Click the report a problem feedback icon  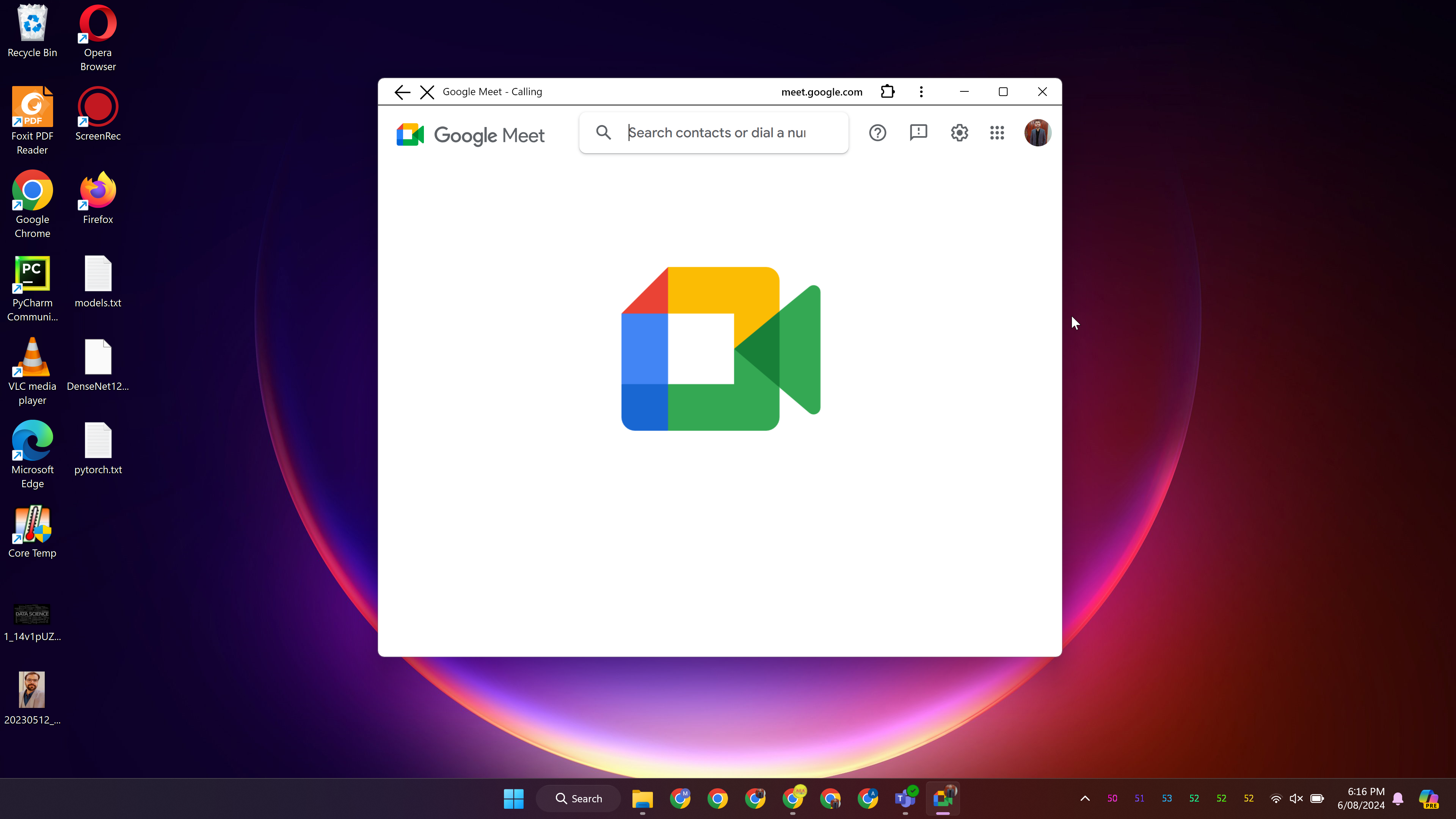918,133
